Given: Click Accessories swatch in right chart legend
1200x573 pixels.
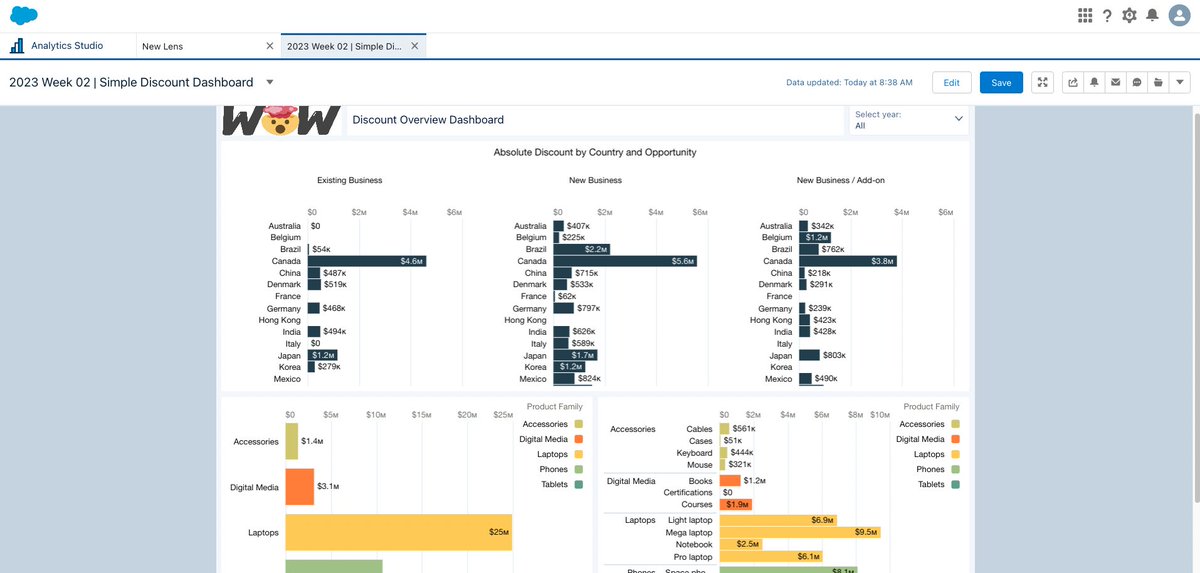Looking at the screenshot, I should click(x=955, y=424).
